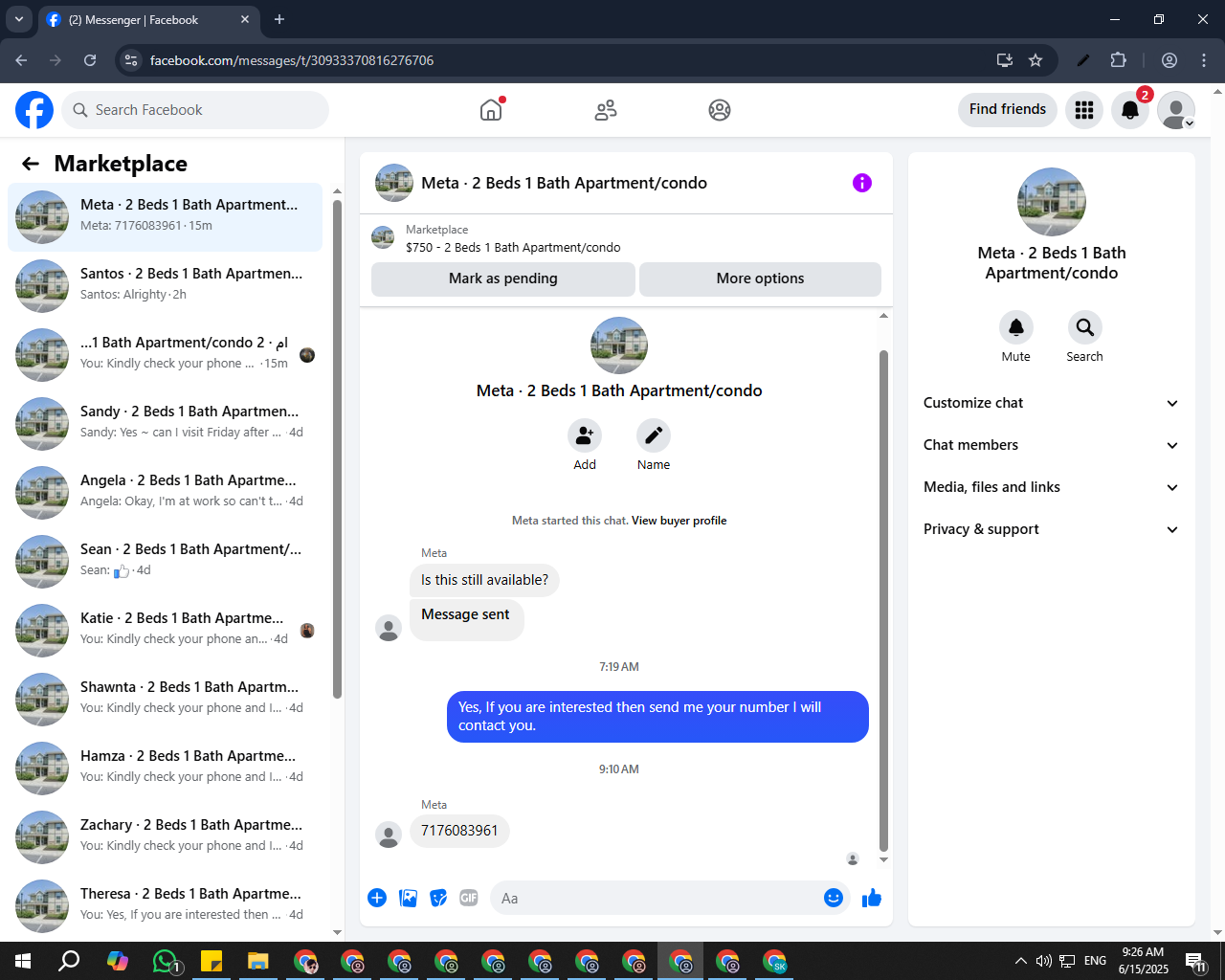The image size is (1225, 980).
Task: Edit chat name with the Name pencil icon
Action: (x=654, y=436)
